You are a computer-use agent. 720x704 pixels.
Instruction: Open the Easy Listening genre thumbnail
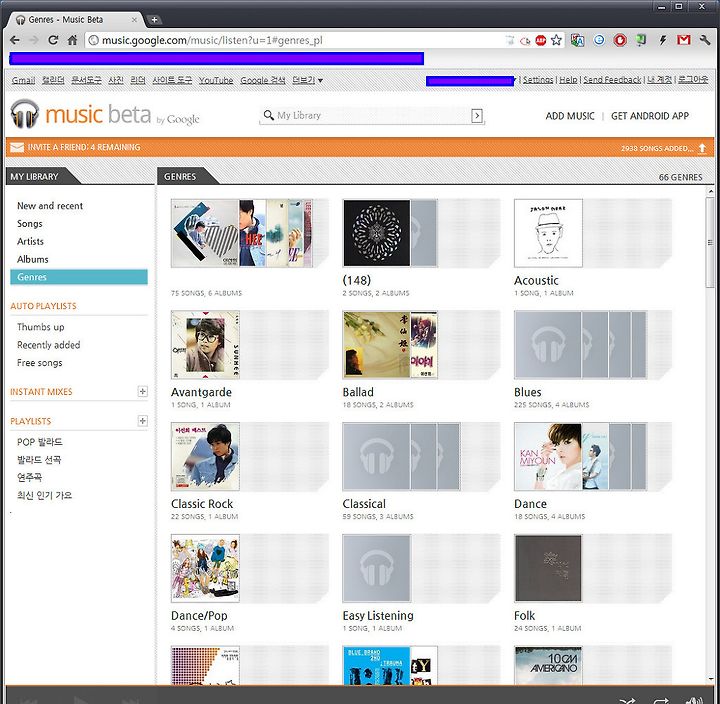377,568
